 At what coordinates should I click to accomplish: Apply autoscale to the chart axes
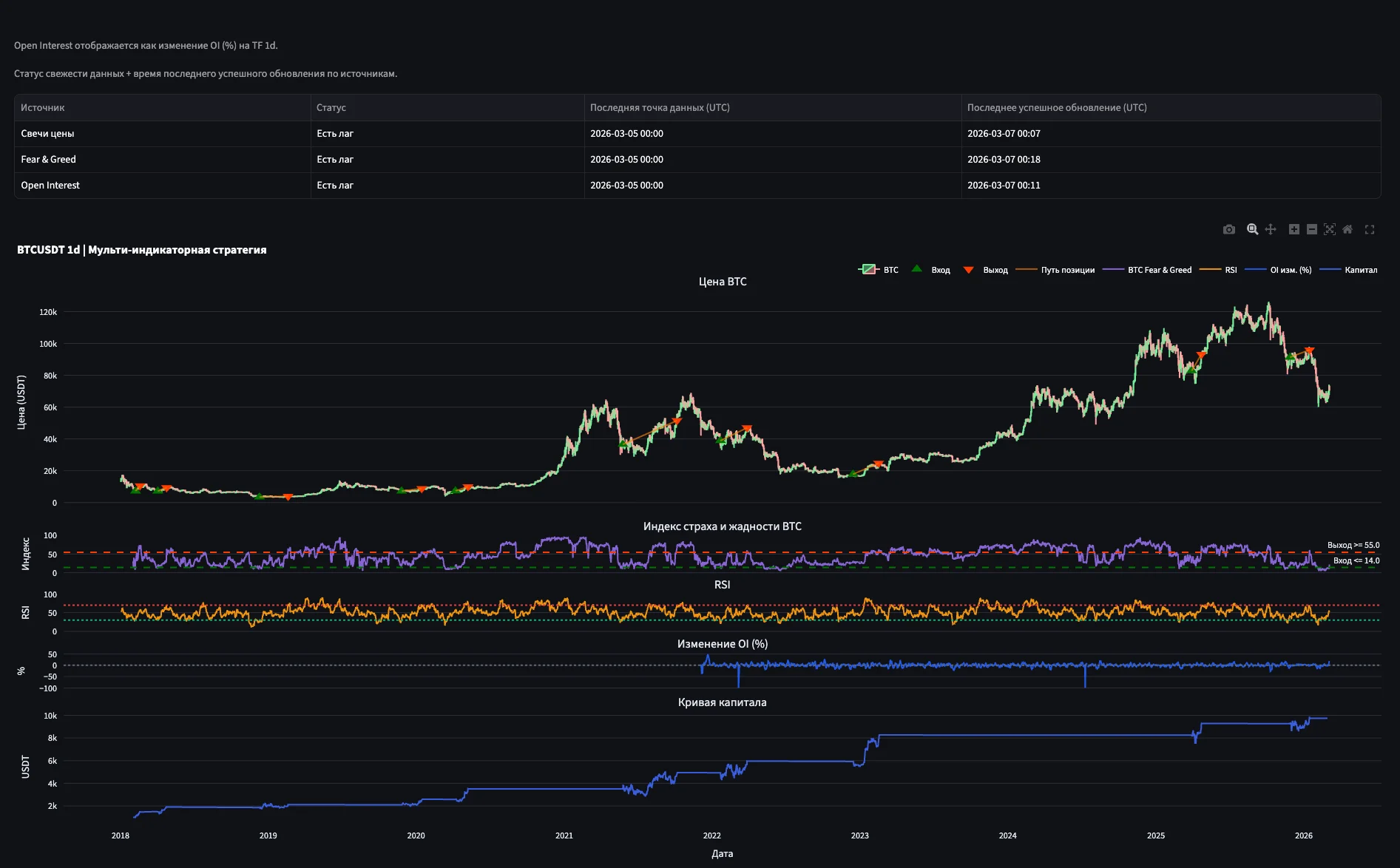click(1330, 229)
